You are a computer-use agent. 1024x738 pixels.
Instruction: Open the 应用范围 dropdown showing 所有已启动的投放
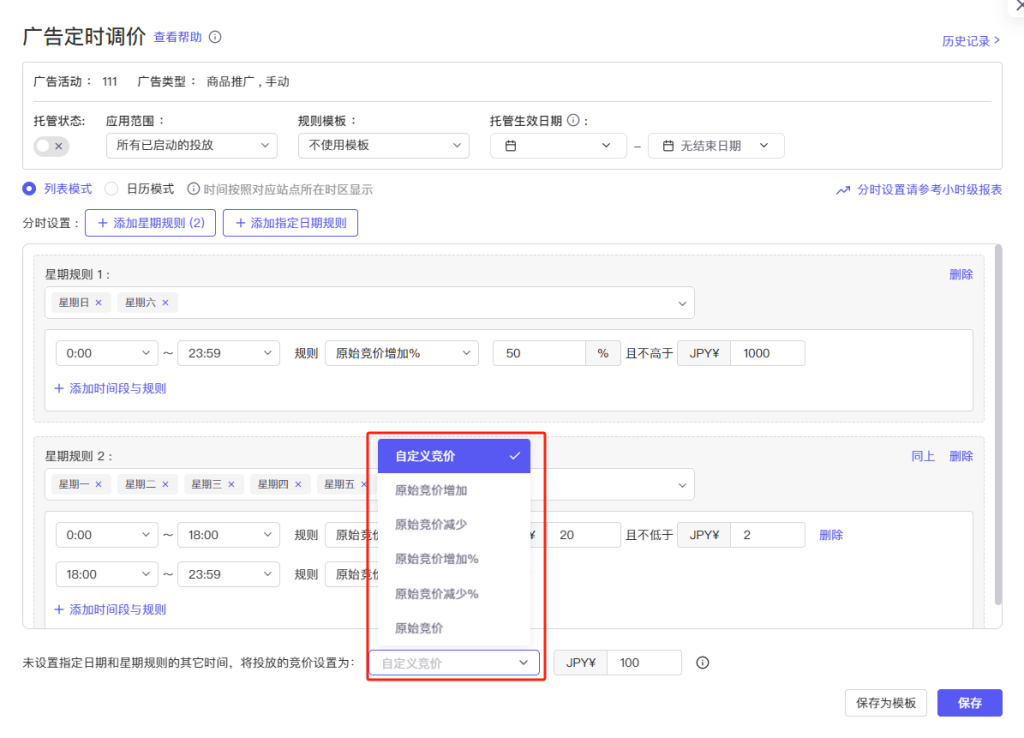(x=191, y=145)
